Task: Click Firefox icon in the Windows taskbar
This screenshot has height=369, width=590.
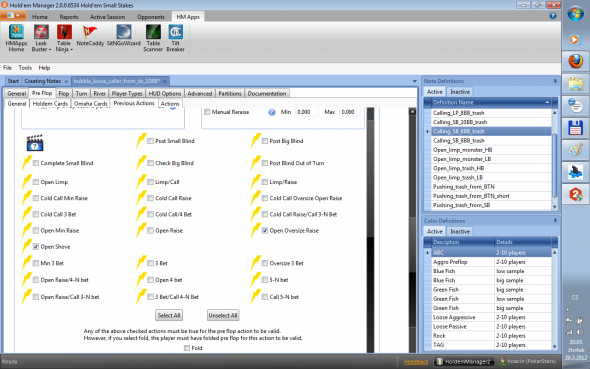Action: [x=575, y=61]
